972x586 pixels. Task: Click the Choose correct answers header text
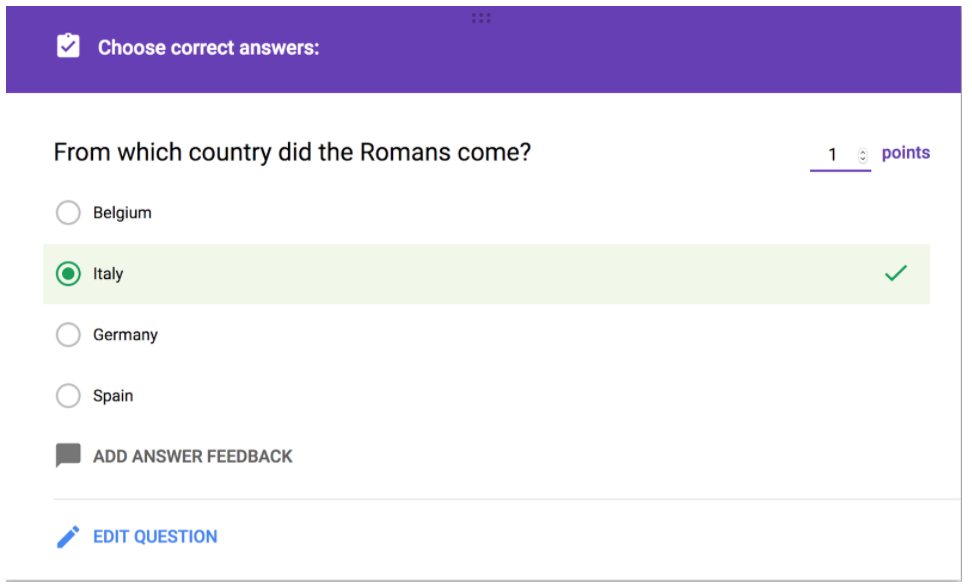coord(208,47)
